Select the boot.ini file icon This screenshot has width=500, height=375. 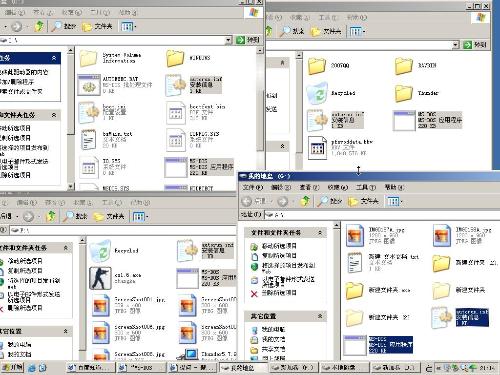click(x=89, y=113)
